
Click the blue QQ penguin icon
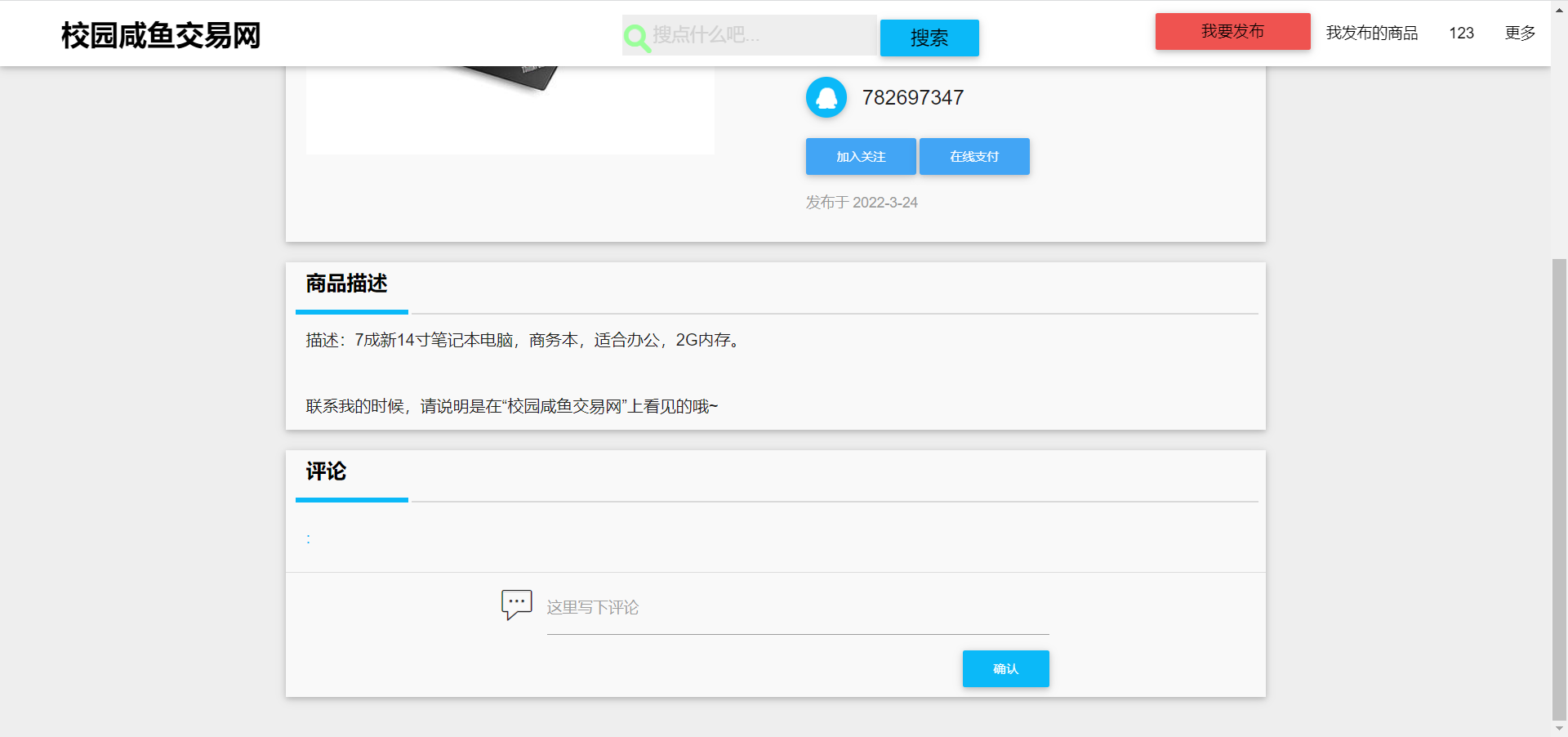(826, 97)
